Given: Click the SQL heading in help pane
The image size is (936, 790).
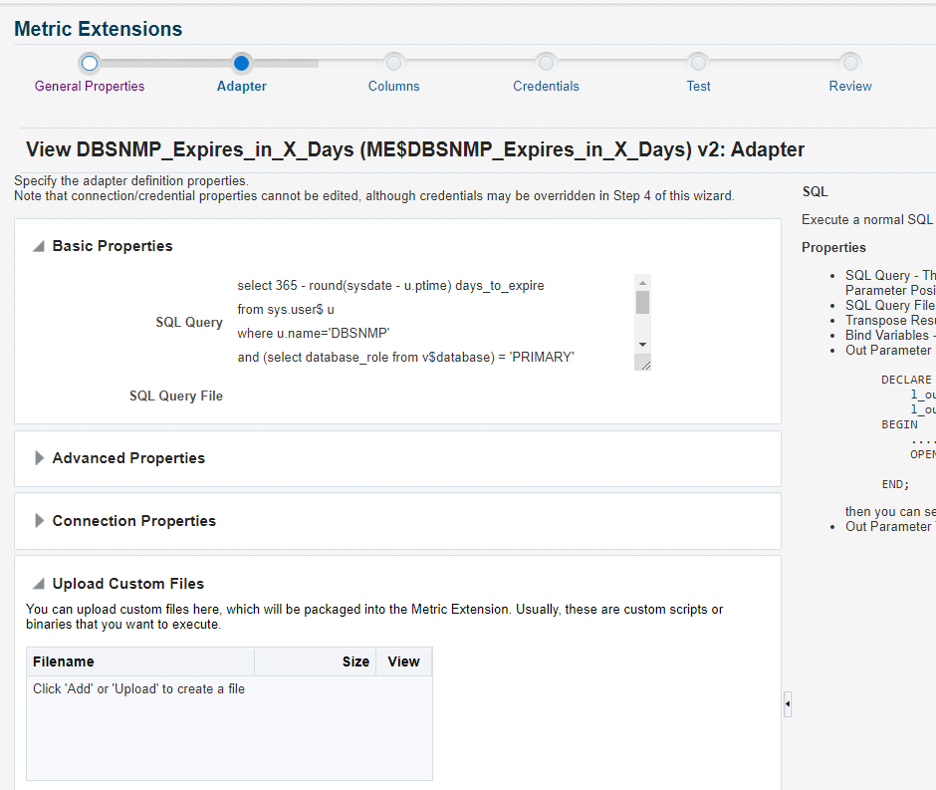Looking at the screenshot, I should pyautogui.click(x=815, y=192).
